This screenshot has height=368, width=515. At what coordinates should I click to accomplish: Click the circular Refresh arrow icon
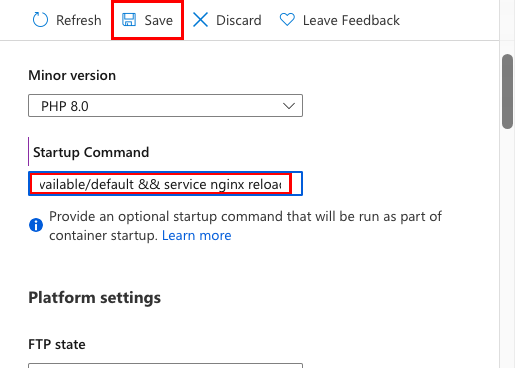40,20
